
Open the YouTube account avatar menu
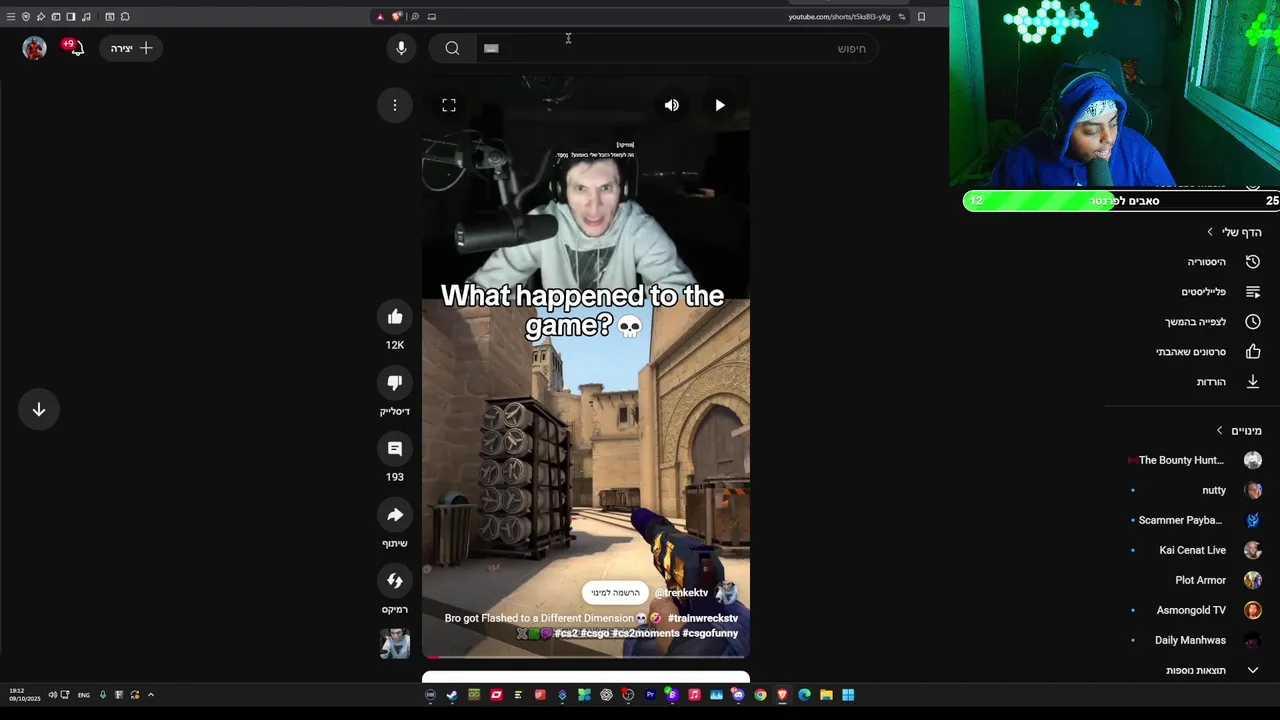pyautogui.click(x=35, y=48)
